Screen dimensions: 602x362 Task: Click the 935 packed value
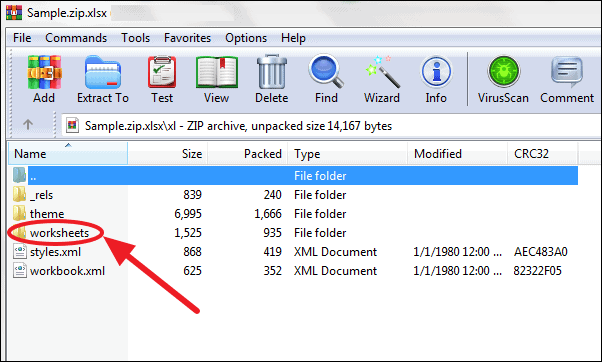coord(272,233)
